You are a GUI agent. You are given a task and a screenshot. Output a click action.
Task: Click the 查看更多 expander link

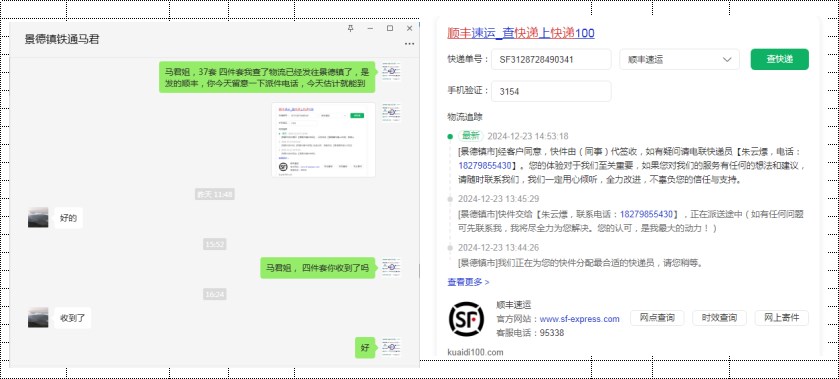(468, 282)
